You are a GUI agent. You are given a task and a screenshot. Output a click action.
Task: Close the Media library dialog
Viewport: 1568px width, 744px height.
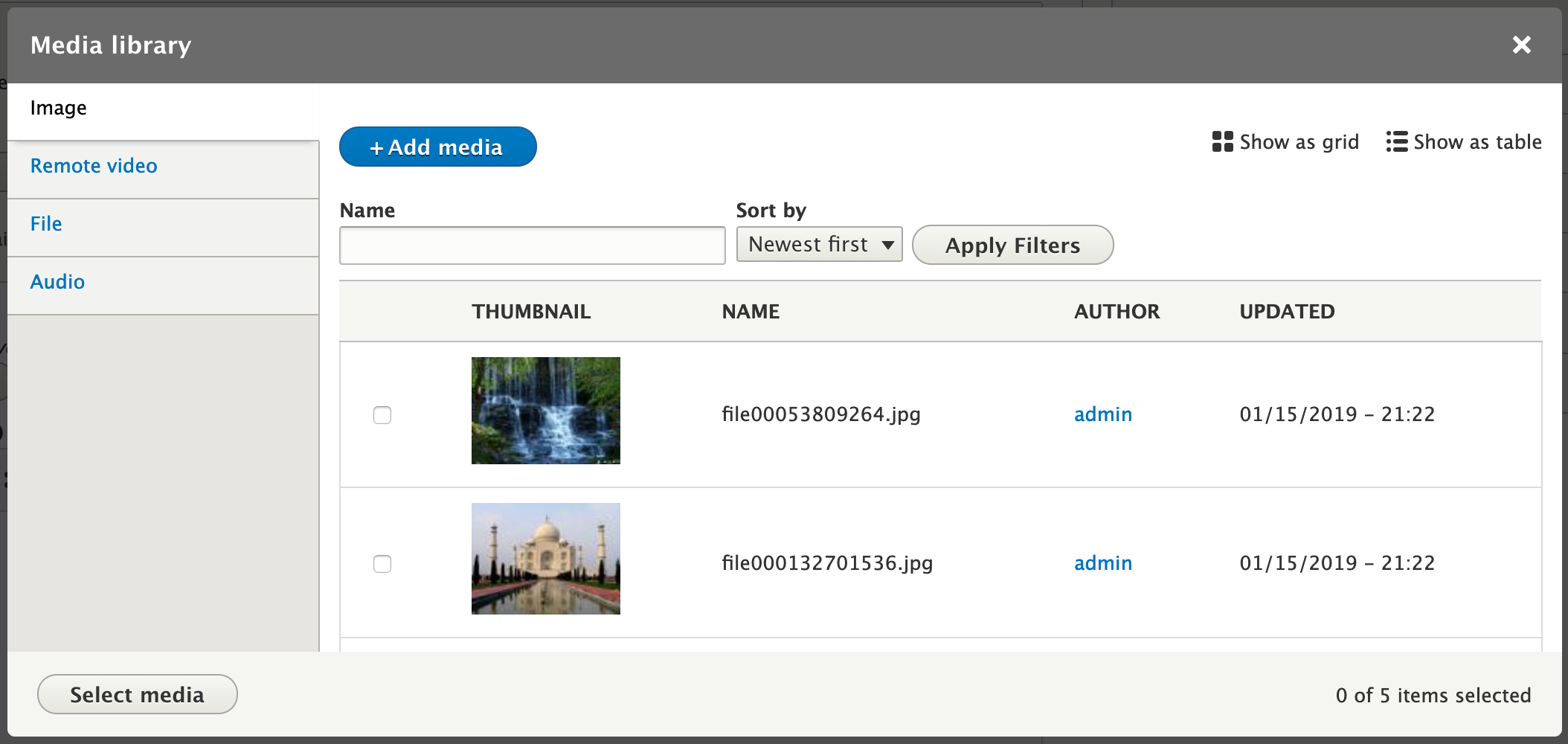[1521, 45]
